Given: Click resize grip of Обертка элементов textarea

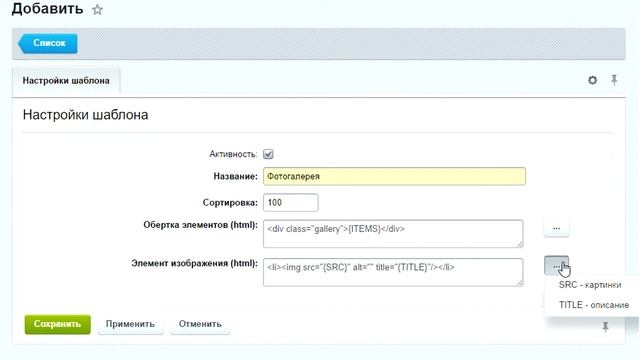Looking at the screenshot, I should (x=520, y=244).
